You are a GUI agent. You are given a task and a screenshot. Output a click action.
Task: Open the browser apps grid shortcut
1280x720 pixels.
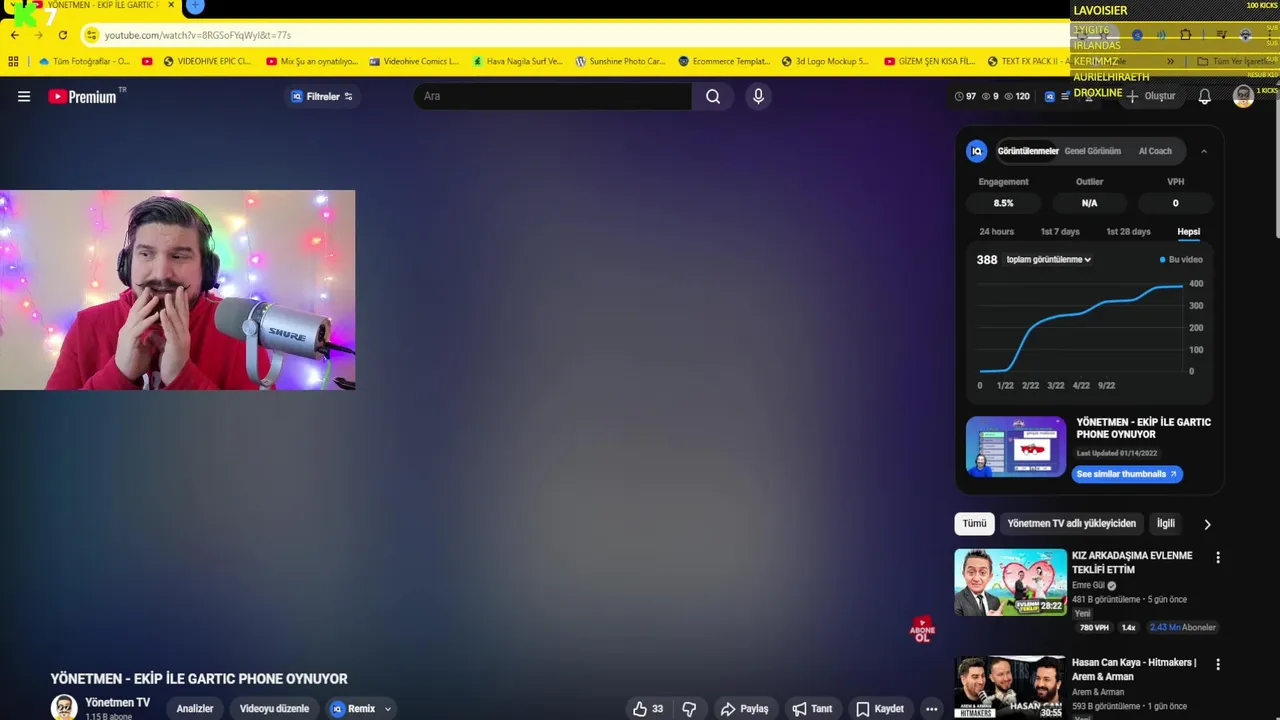coord(13,61)
